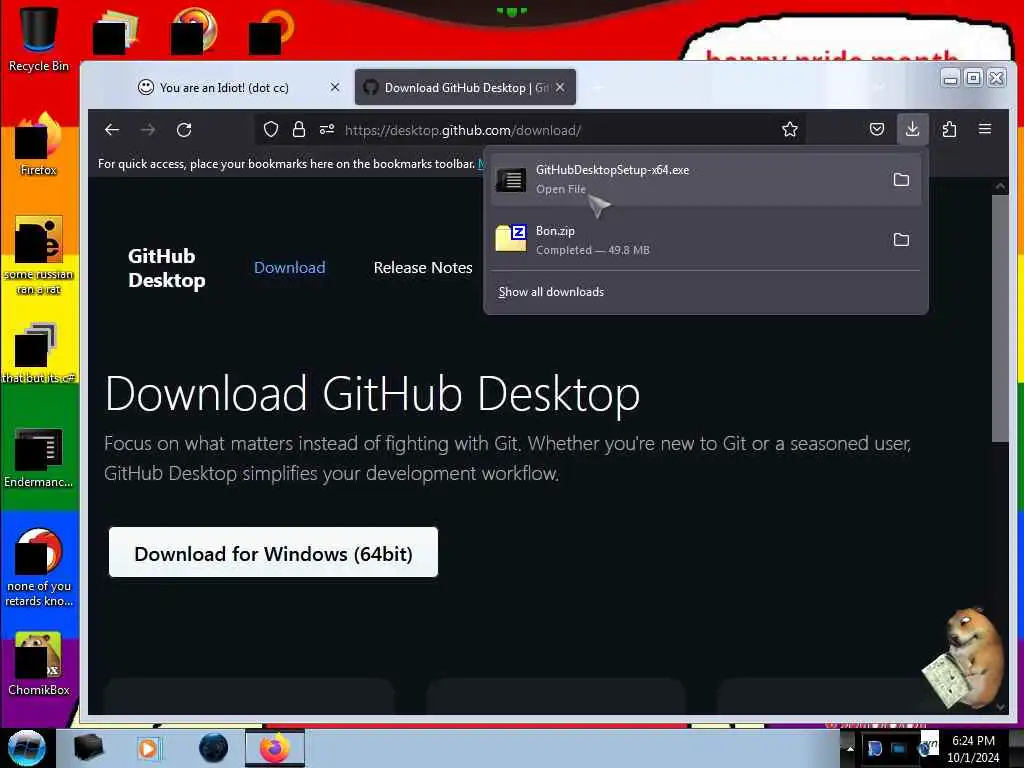Image resolution: width=1024 pixels, height=768 pixels.
Task: Switch to the You are an Idiot tab
Action: (x=224, y=88)
